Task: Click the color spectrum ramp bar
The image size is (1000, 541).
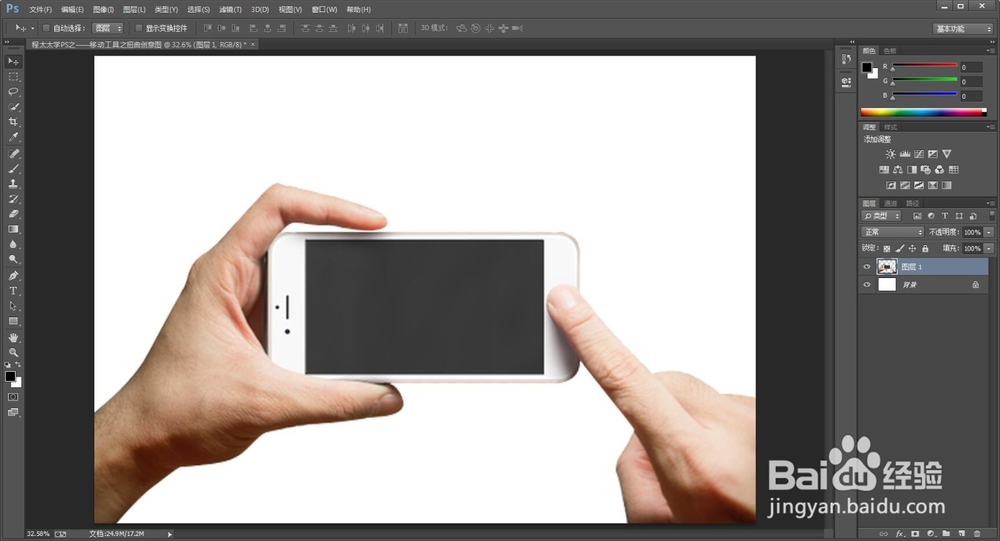Action: click(923, 112)
